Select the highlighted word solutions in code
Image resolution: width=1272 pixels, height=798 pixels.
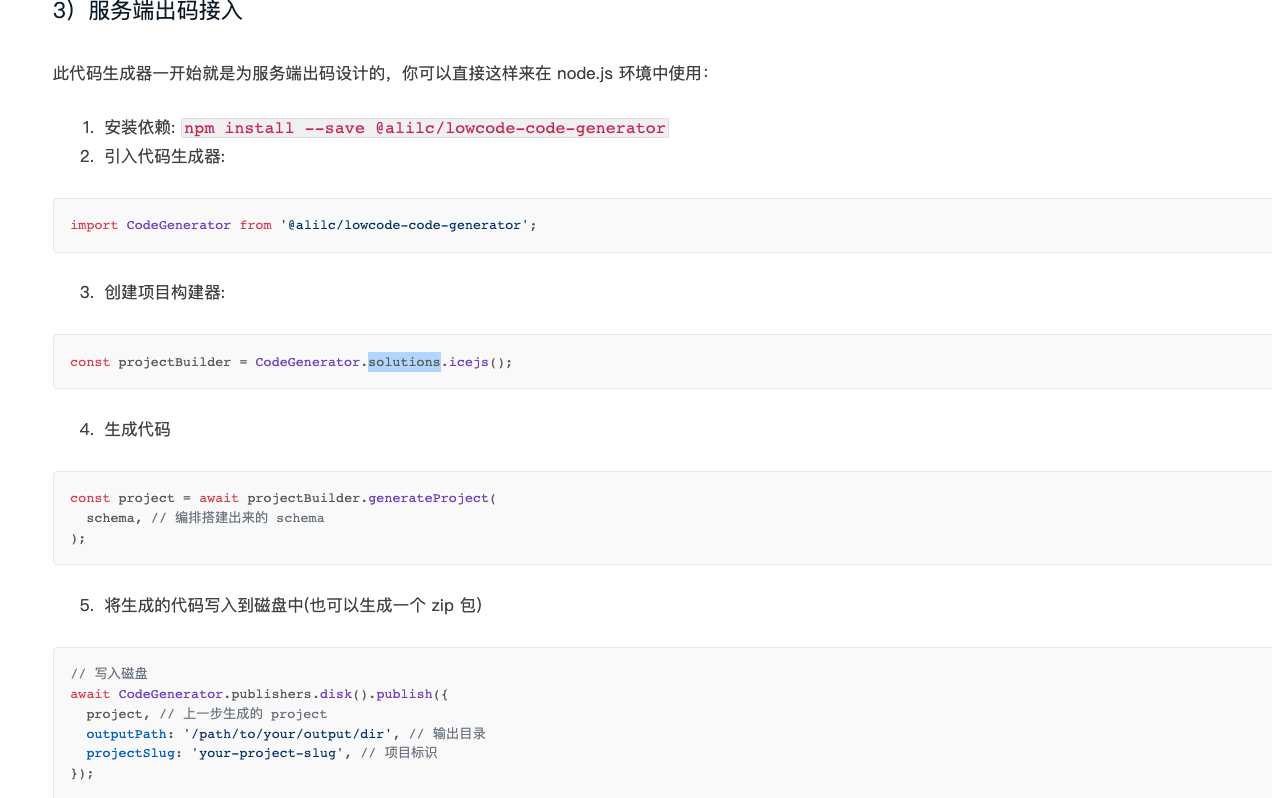click(x=404, y=361)
